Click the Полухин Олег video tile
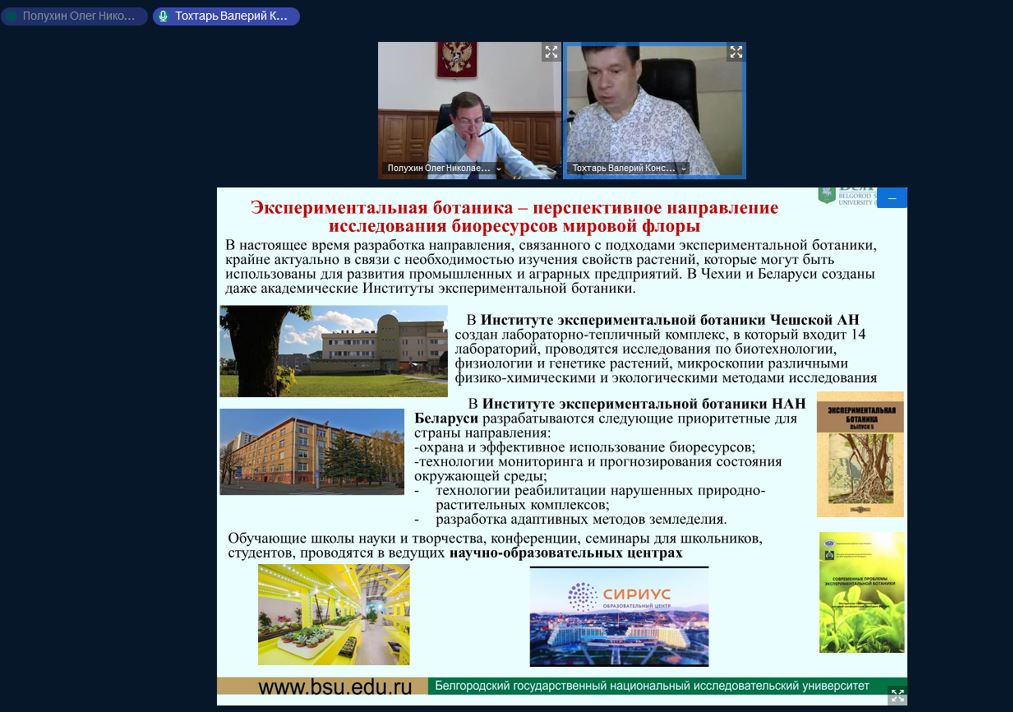Viewport: 1013px width, 712px height. (469, 110)
